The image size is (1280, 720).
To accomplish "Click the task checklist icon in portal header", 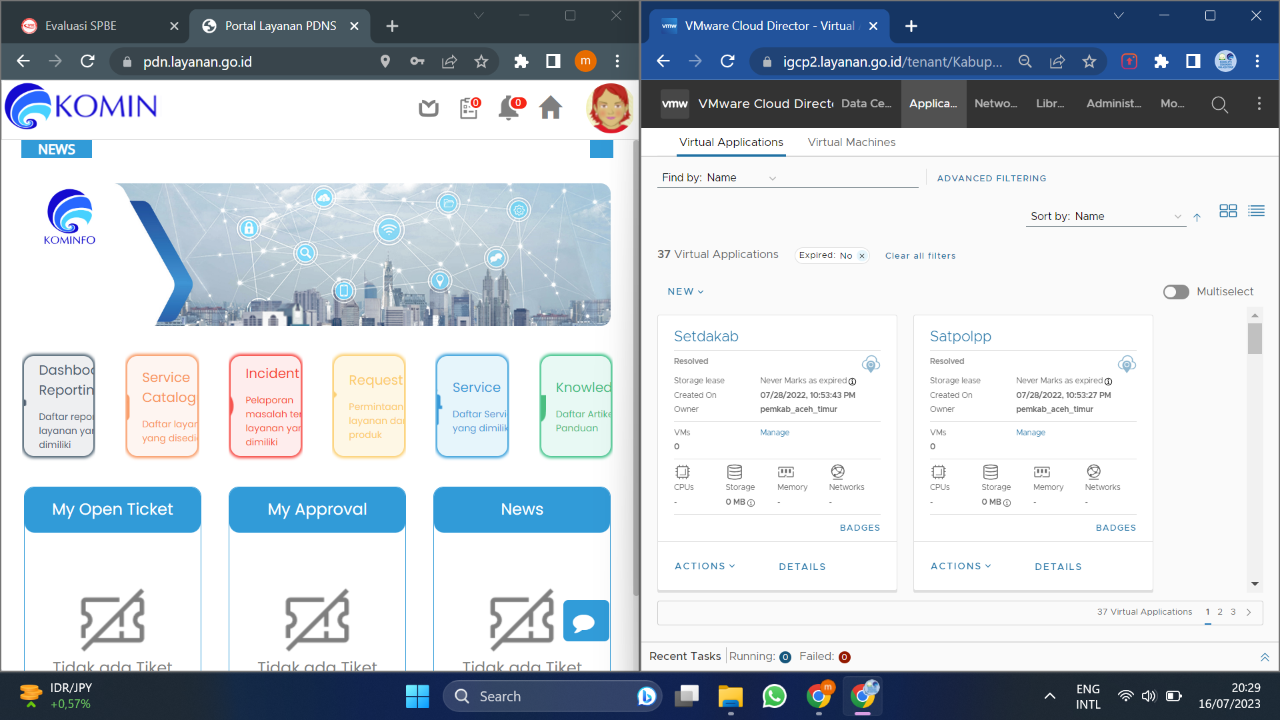I will [x=468, y=108].
